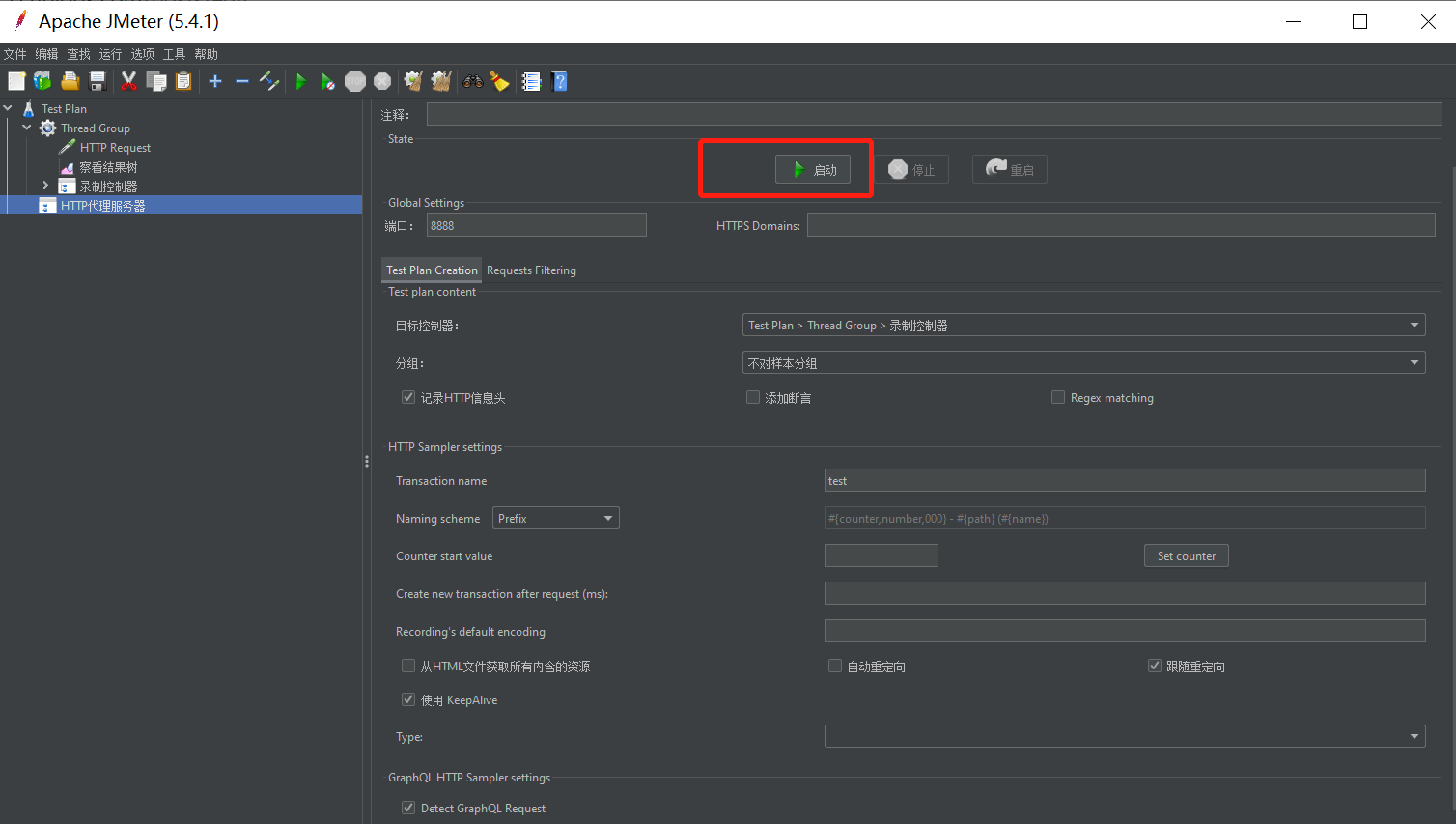Expand all with the plus icon
This screenshot has width=1456, height=824.
pos(215,82)
